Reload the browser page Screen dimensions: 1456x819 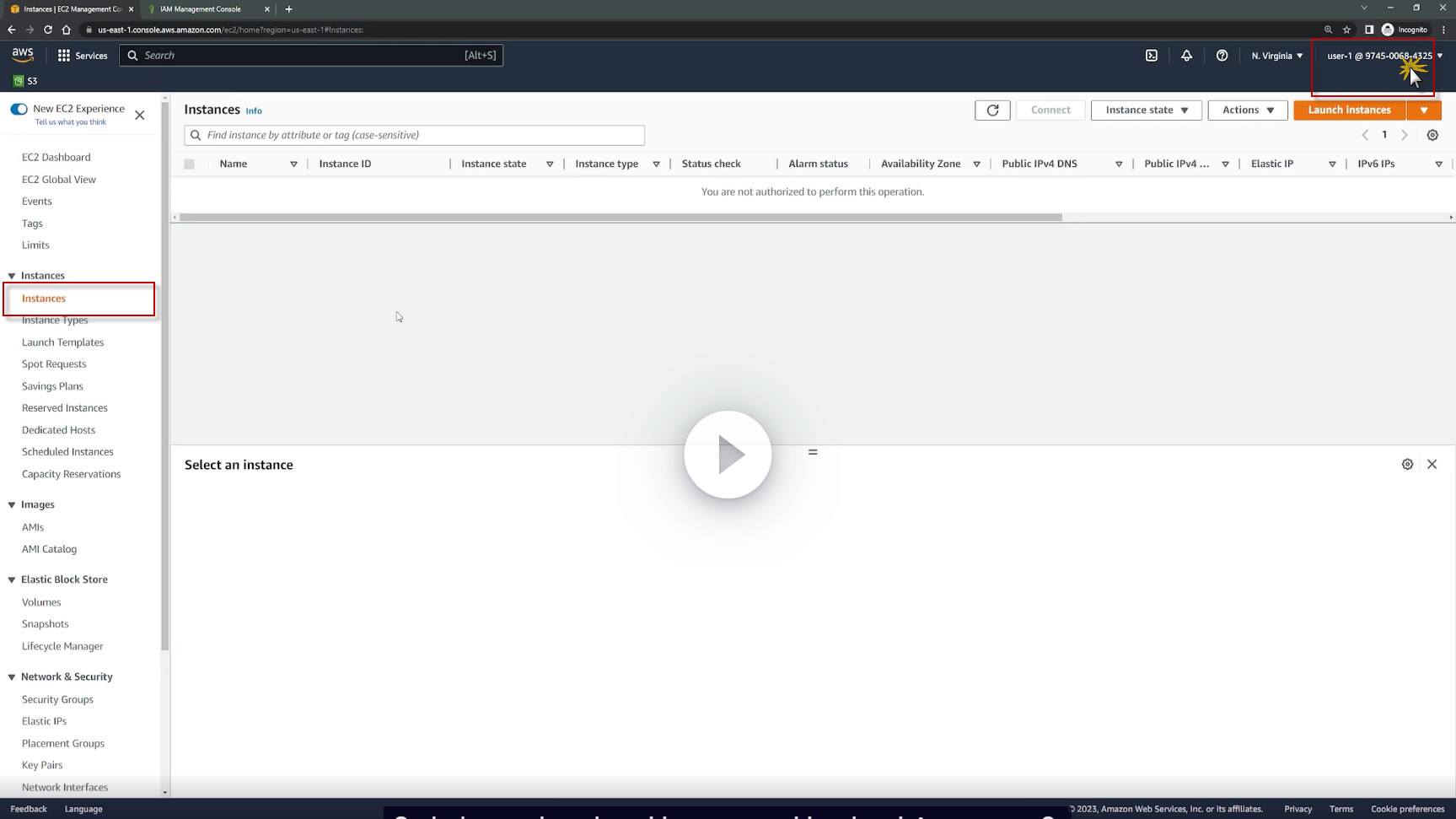(48, 30)
